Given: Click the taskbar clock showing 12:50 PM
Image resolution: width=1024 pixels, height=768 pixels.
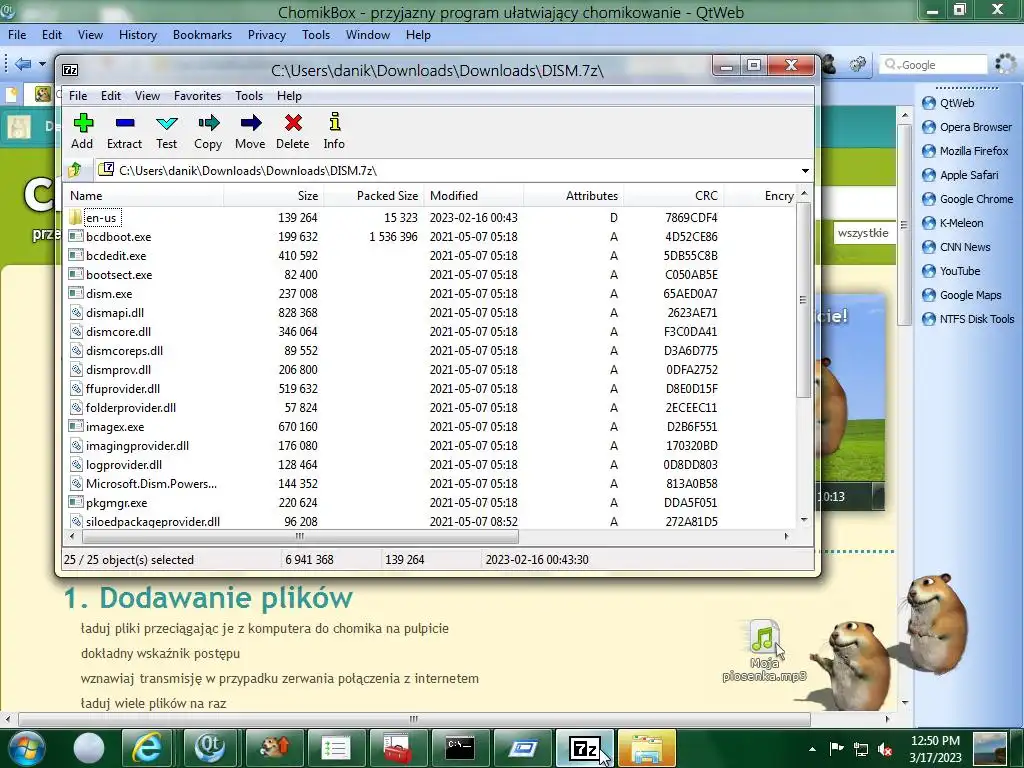Looking at the screenshot, I should pyautogui.click(x=935, y=749).
